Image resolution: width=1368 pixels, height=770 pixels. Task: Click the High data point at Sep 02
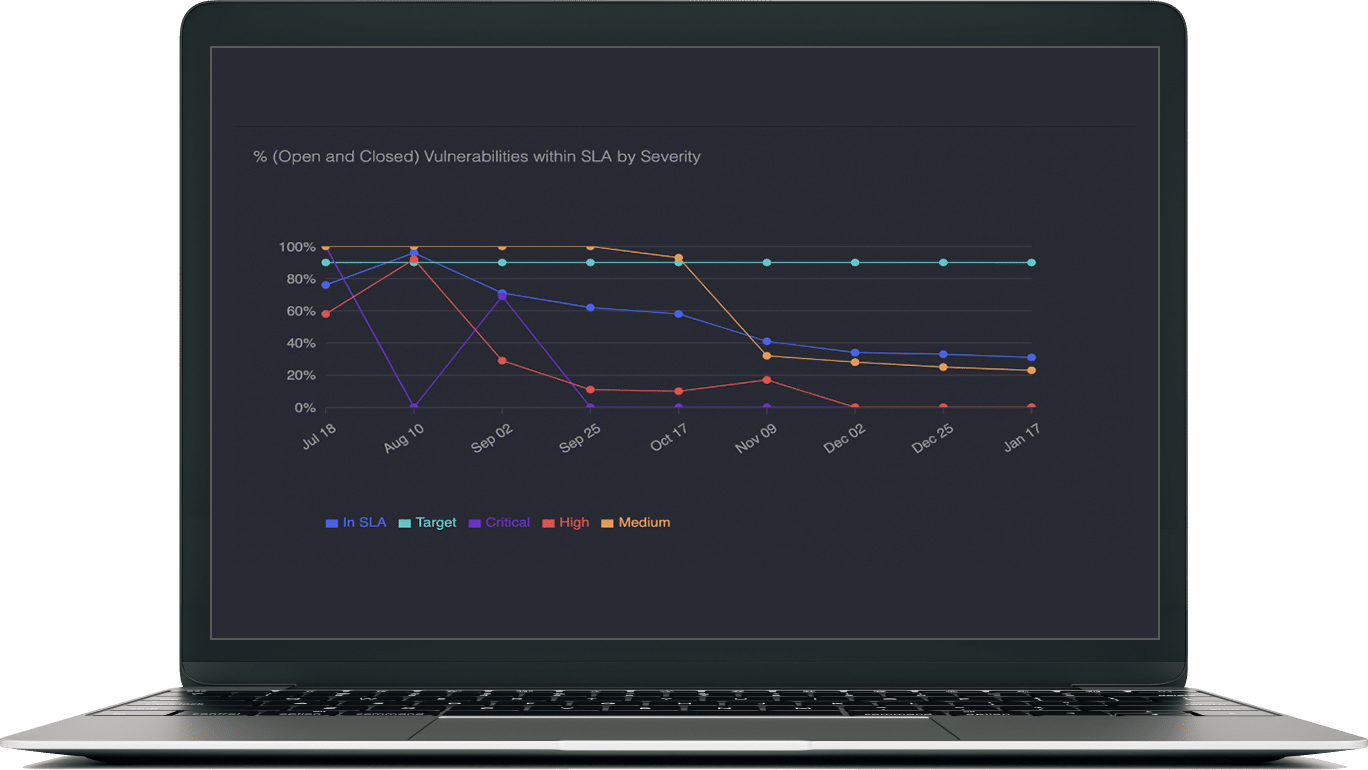tap(502, 360)
